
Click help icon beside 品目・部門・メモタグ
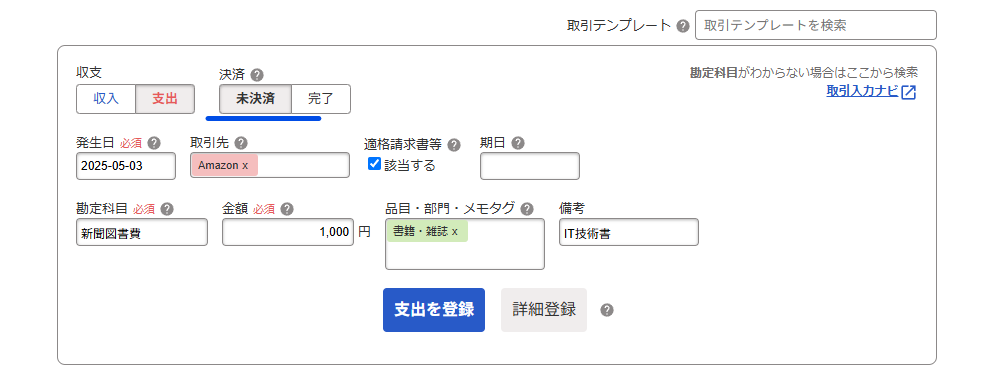[x=527, y=209]
